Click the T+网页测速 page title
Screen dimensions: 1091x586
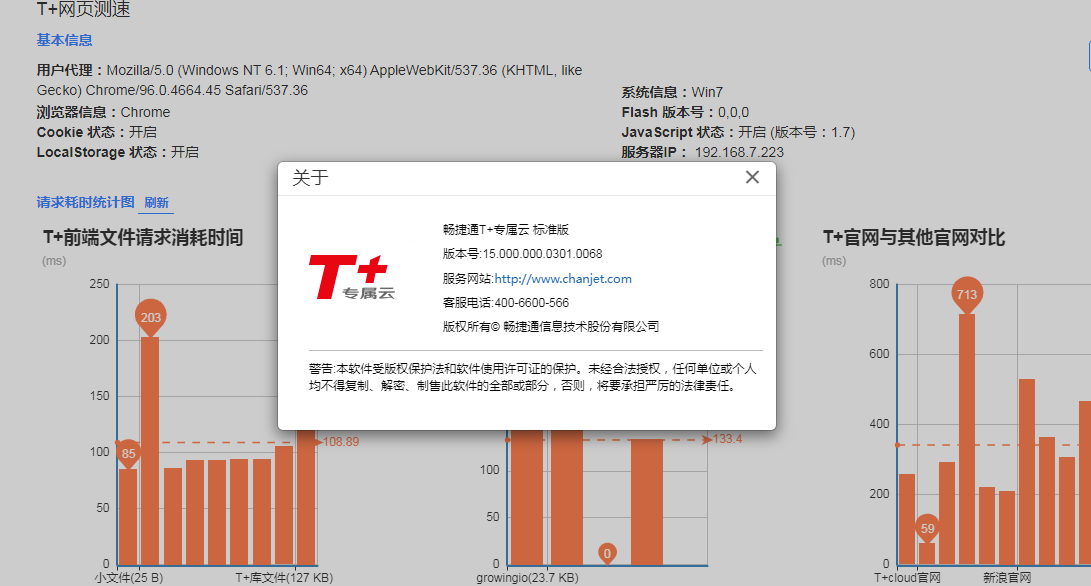click(x=83, y=9)
